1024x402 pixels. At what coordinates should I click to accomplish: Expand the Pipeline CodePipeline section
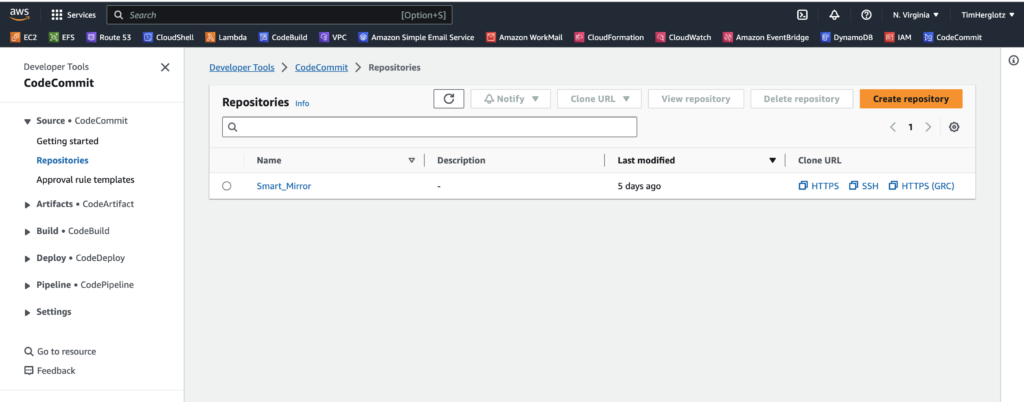pyautogui.click(x=27, y=286)
